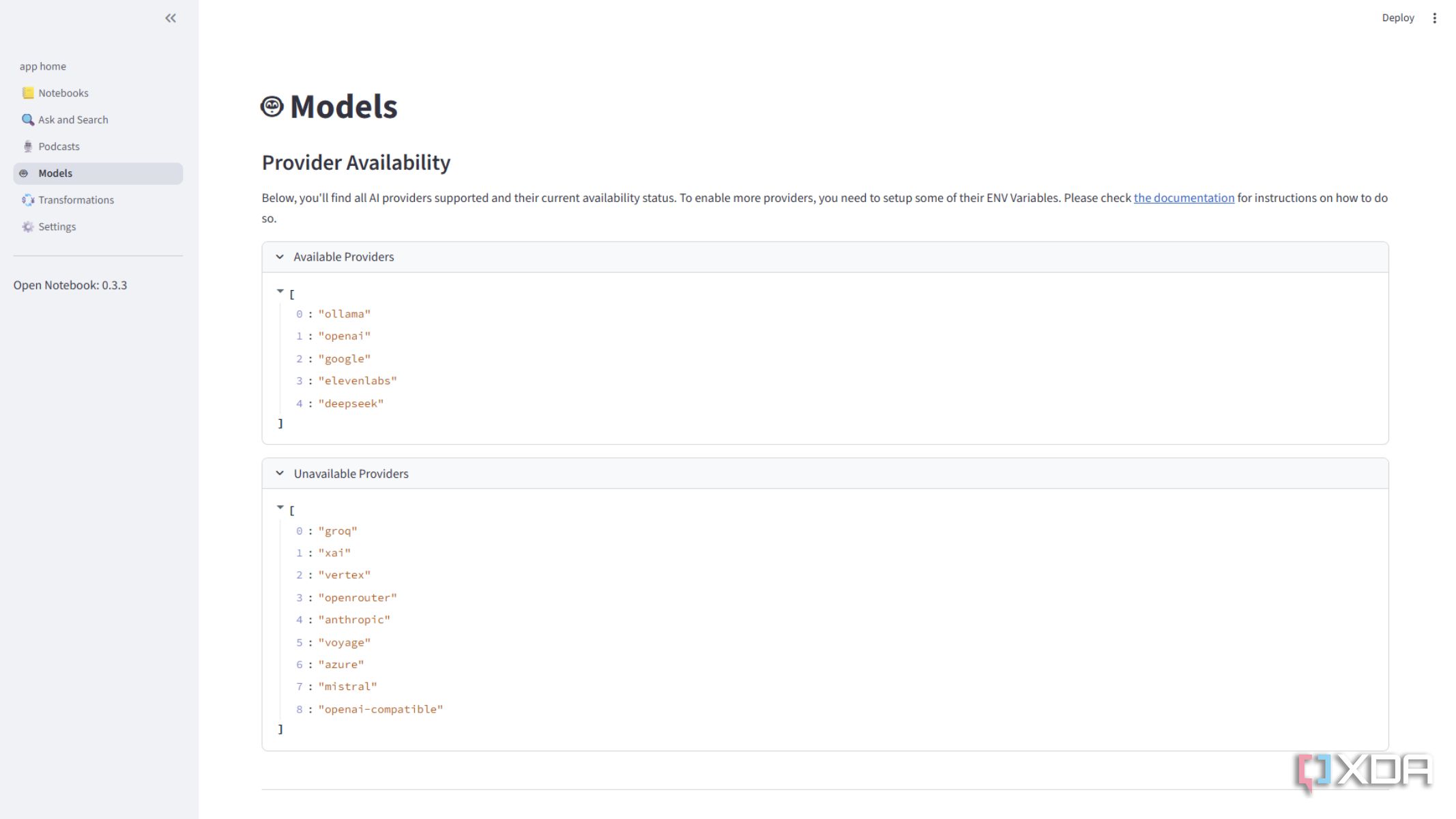
Task: Collapse the unavailable providers JSON array
Action: tap(280, 508)
